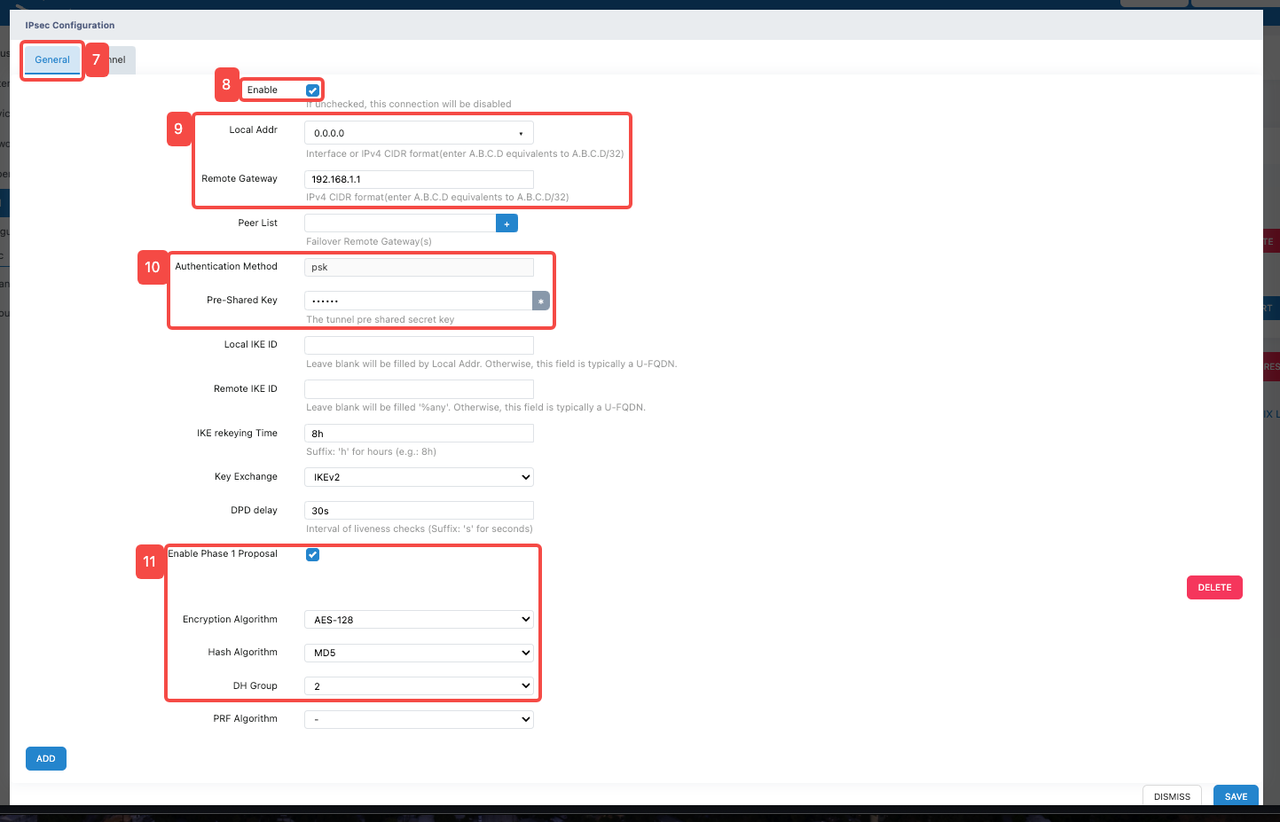1280x822 pixels.
Task: Choose a Hash Algorithm from dropdown
Action: (x=418, y=653)
